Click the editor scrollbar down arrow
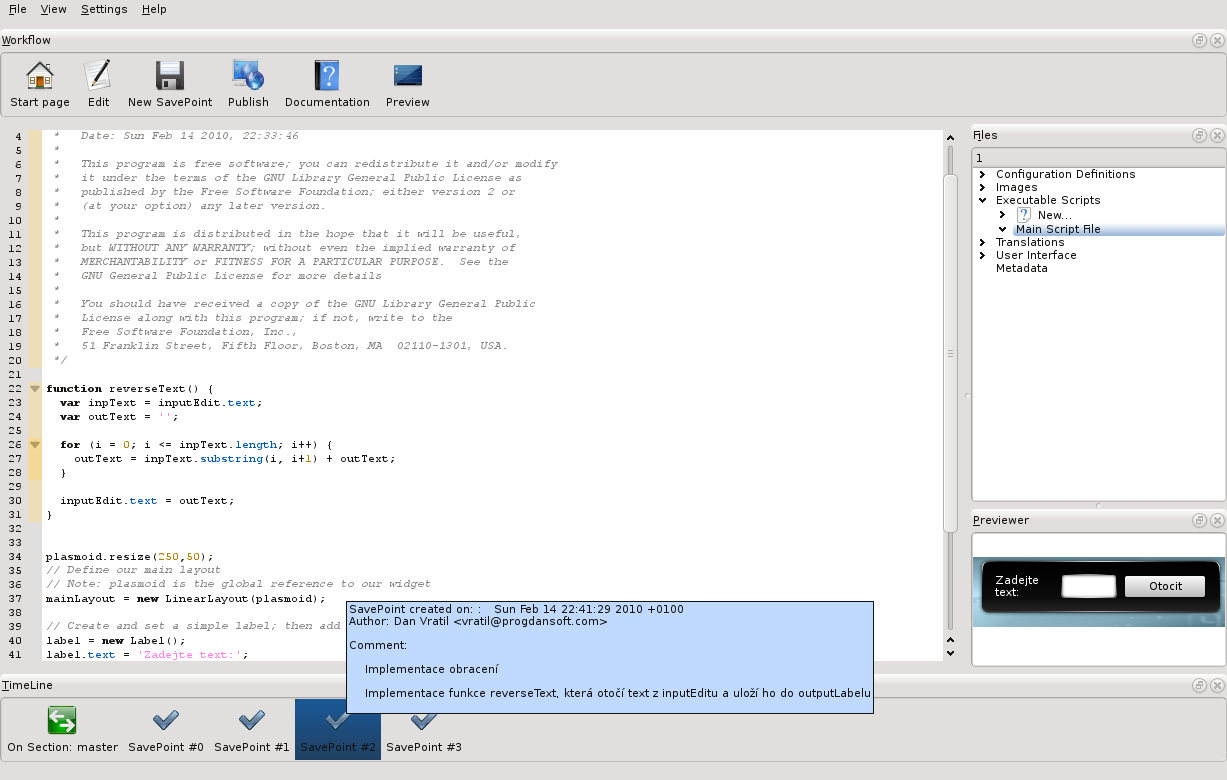 pyautogui.click(x=951, y=652)
